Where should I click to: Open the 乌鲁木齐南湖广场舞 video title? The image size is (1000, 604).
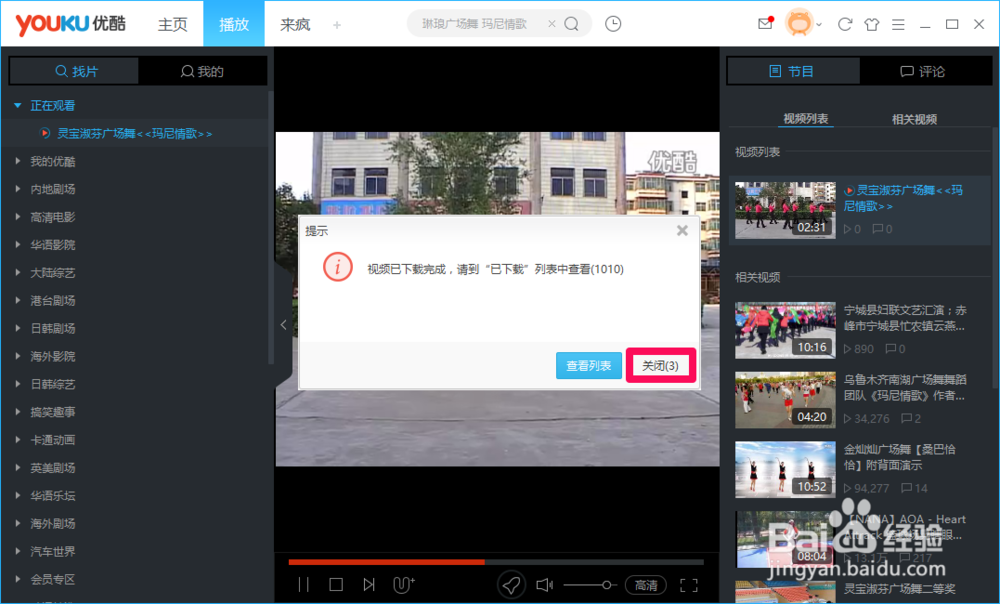[x=905, y=387]
